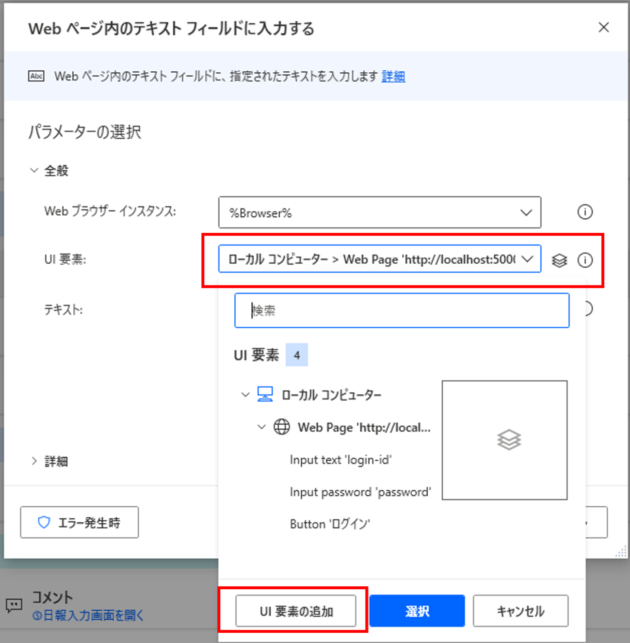
Task: Click the UI elements layers icon
Action: coord(559,260)
